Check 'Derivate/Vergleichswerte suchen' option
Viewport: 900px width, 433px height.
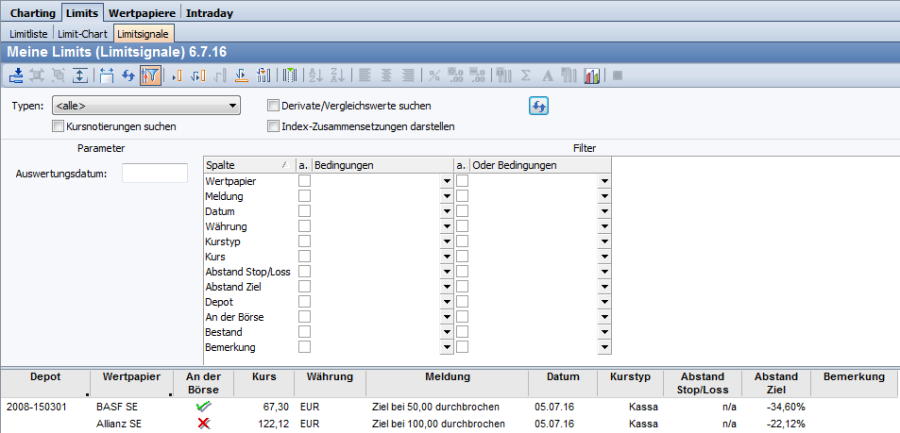(x=273, y=106)
